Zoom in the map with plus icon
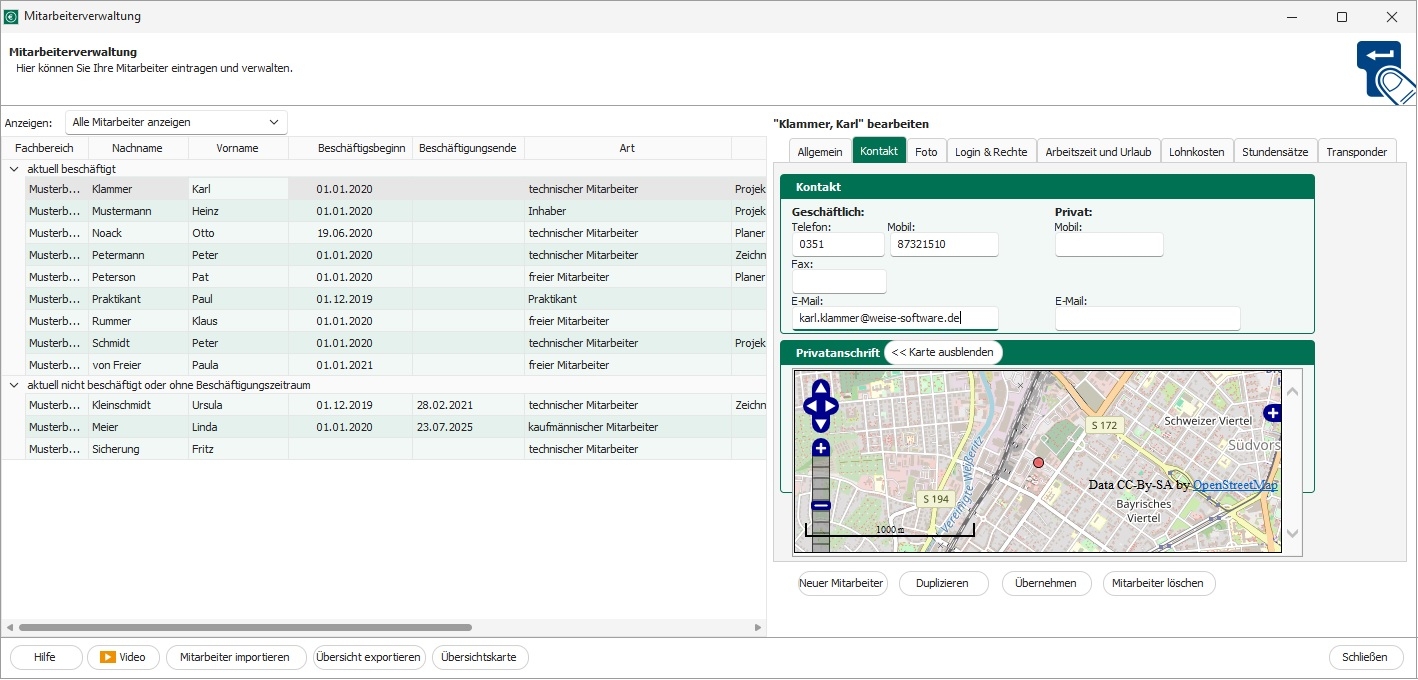This screenshot has height=680, width=1418. pos(821,448)
